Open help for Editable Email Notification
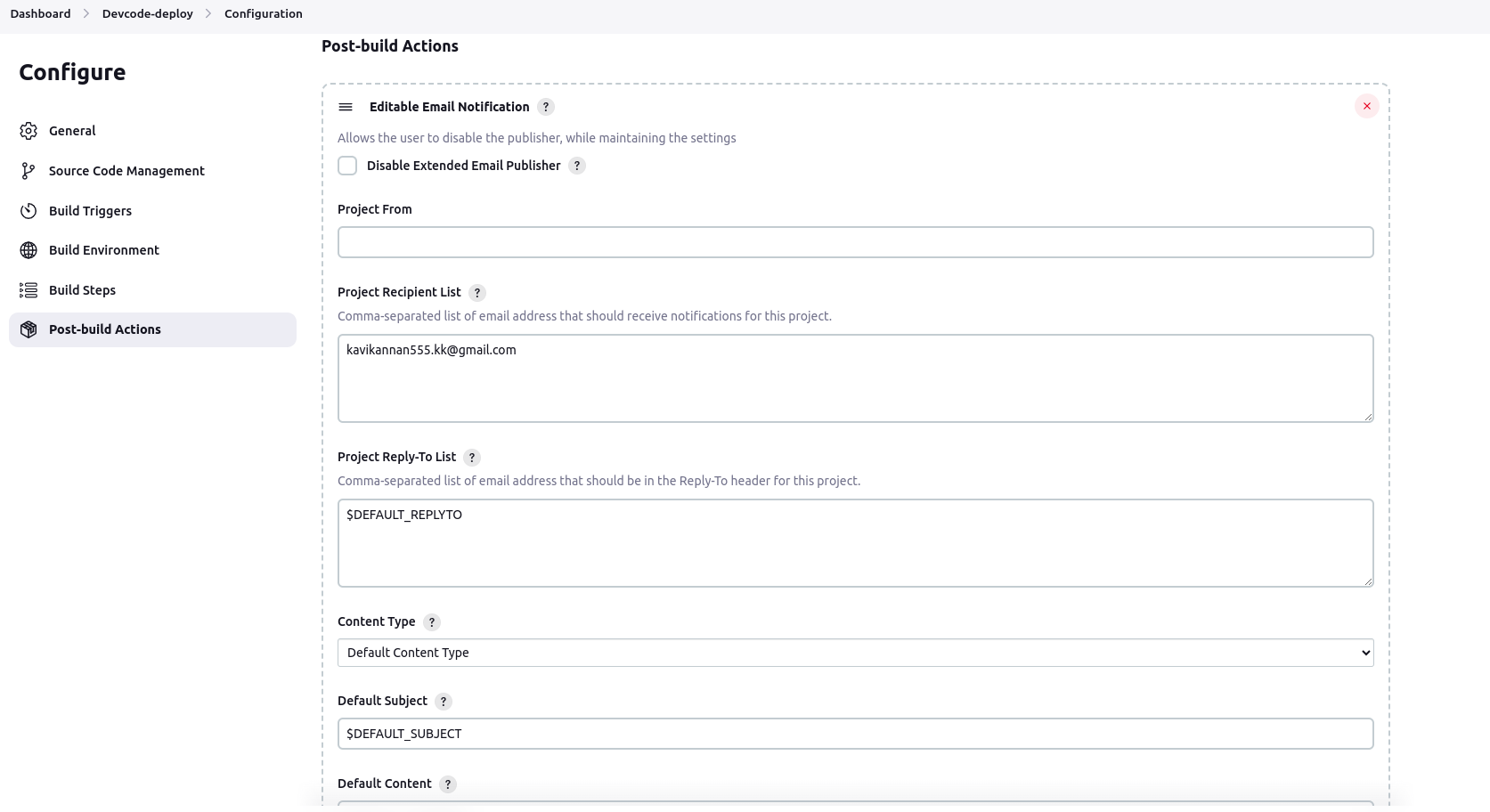 tap(546, 107)
